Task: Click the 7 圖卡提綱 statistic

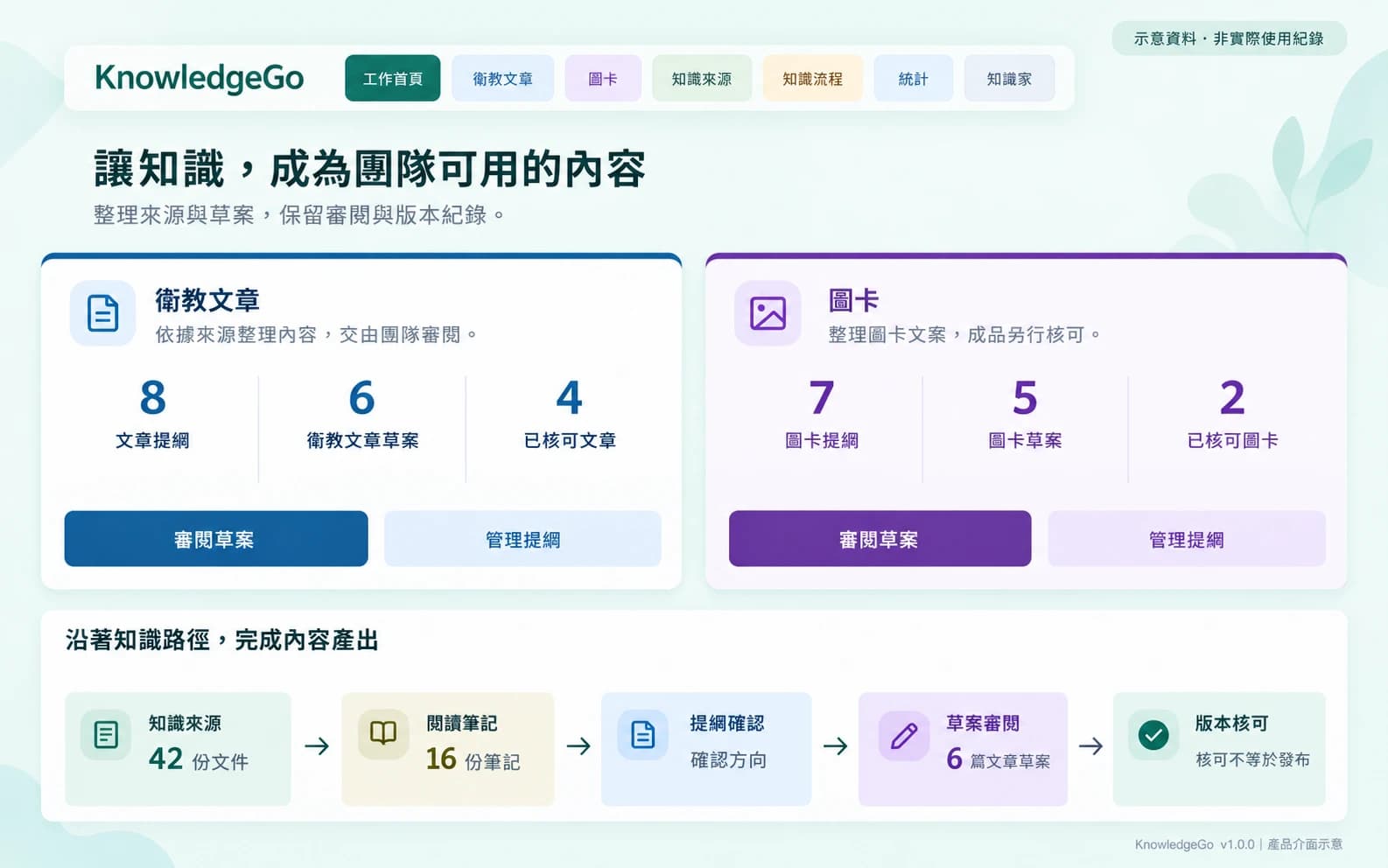Action: (x=822, y=414)
